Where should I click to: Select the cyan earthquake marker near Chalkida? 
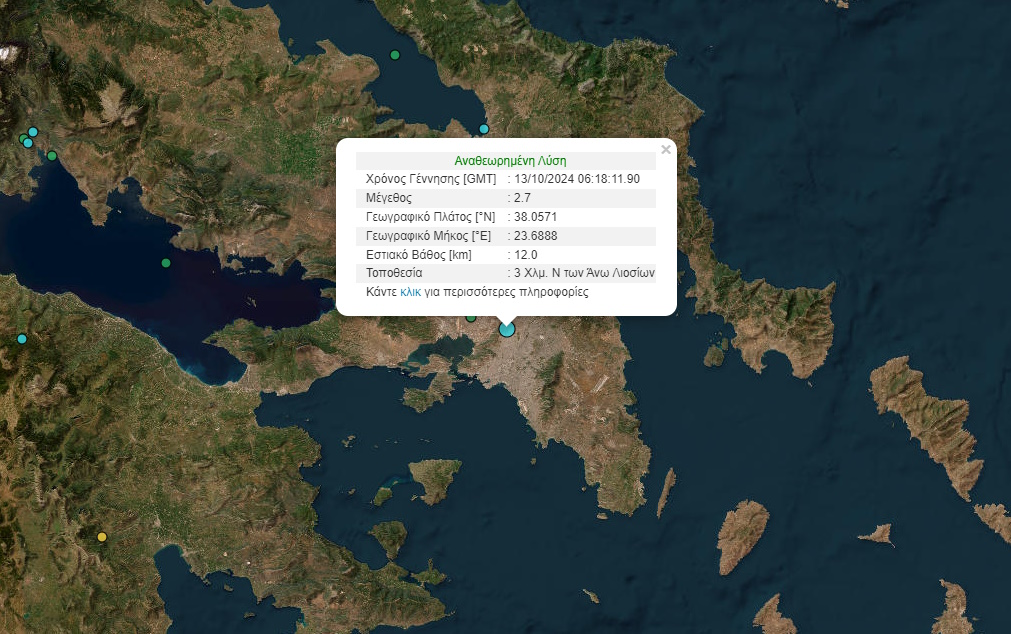click(x=484, y=129)
